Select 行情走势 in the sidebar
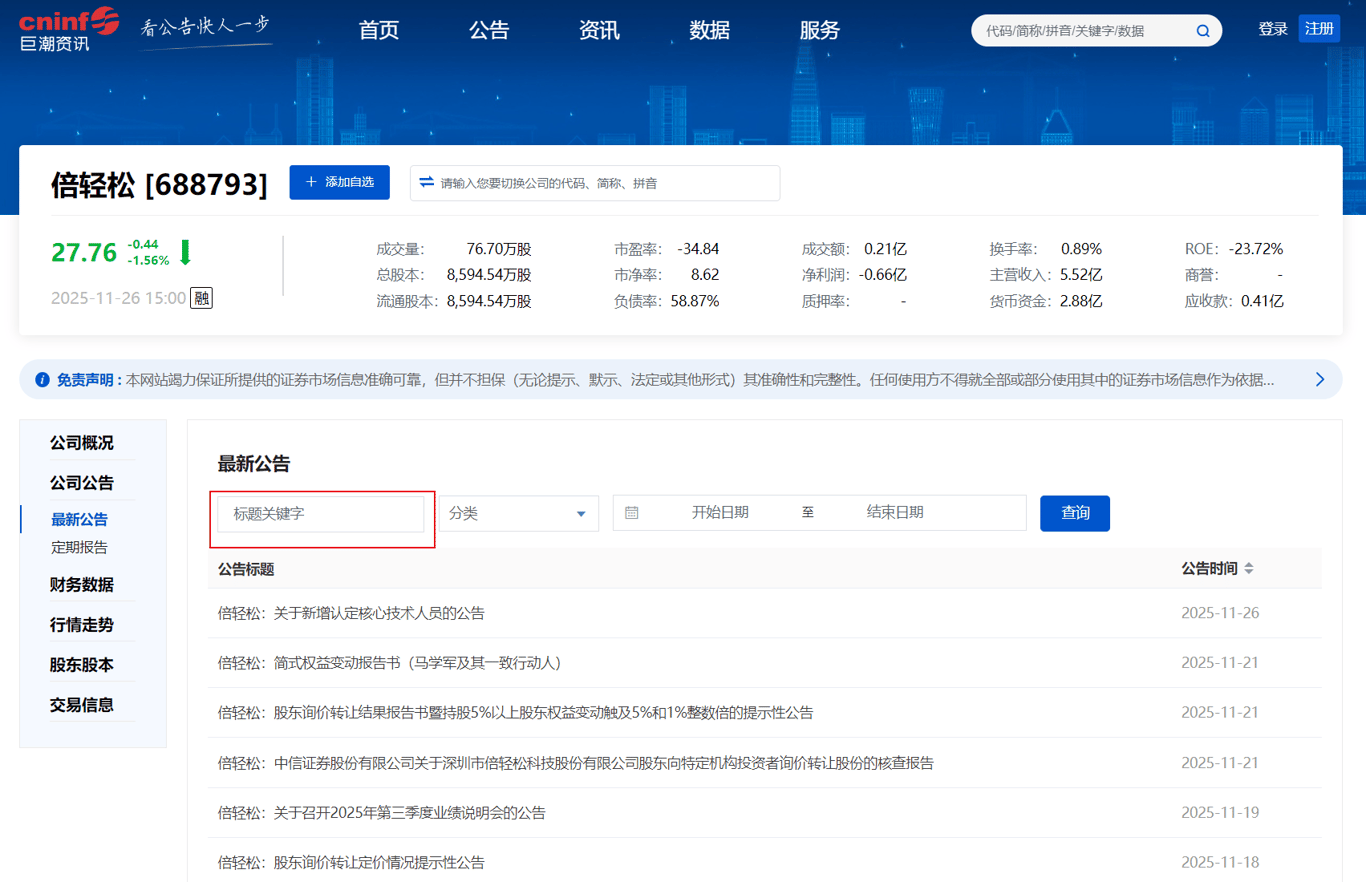 click(x=82, y=625)
